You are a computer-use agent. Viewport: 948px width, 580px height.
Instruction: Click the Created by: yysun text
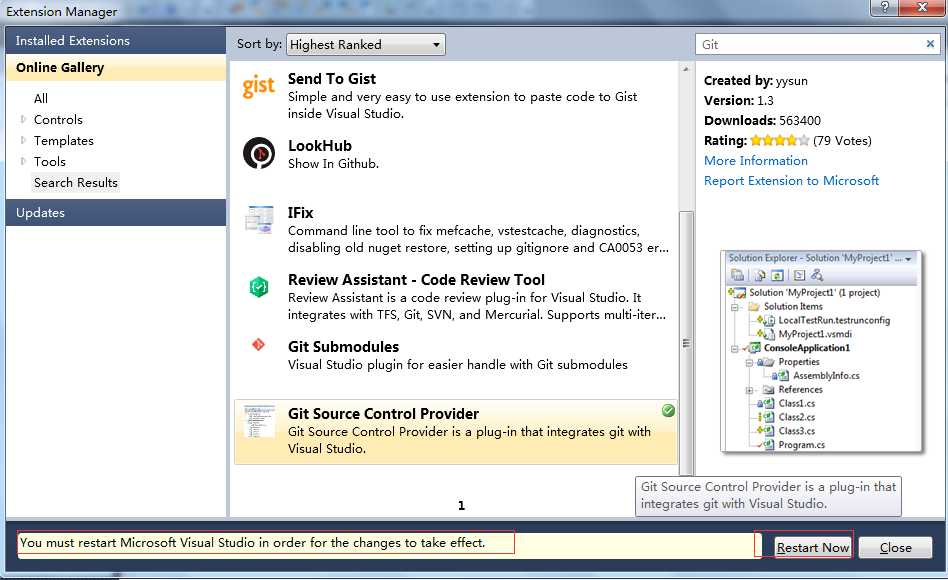pos(756,80)
